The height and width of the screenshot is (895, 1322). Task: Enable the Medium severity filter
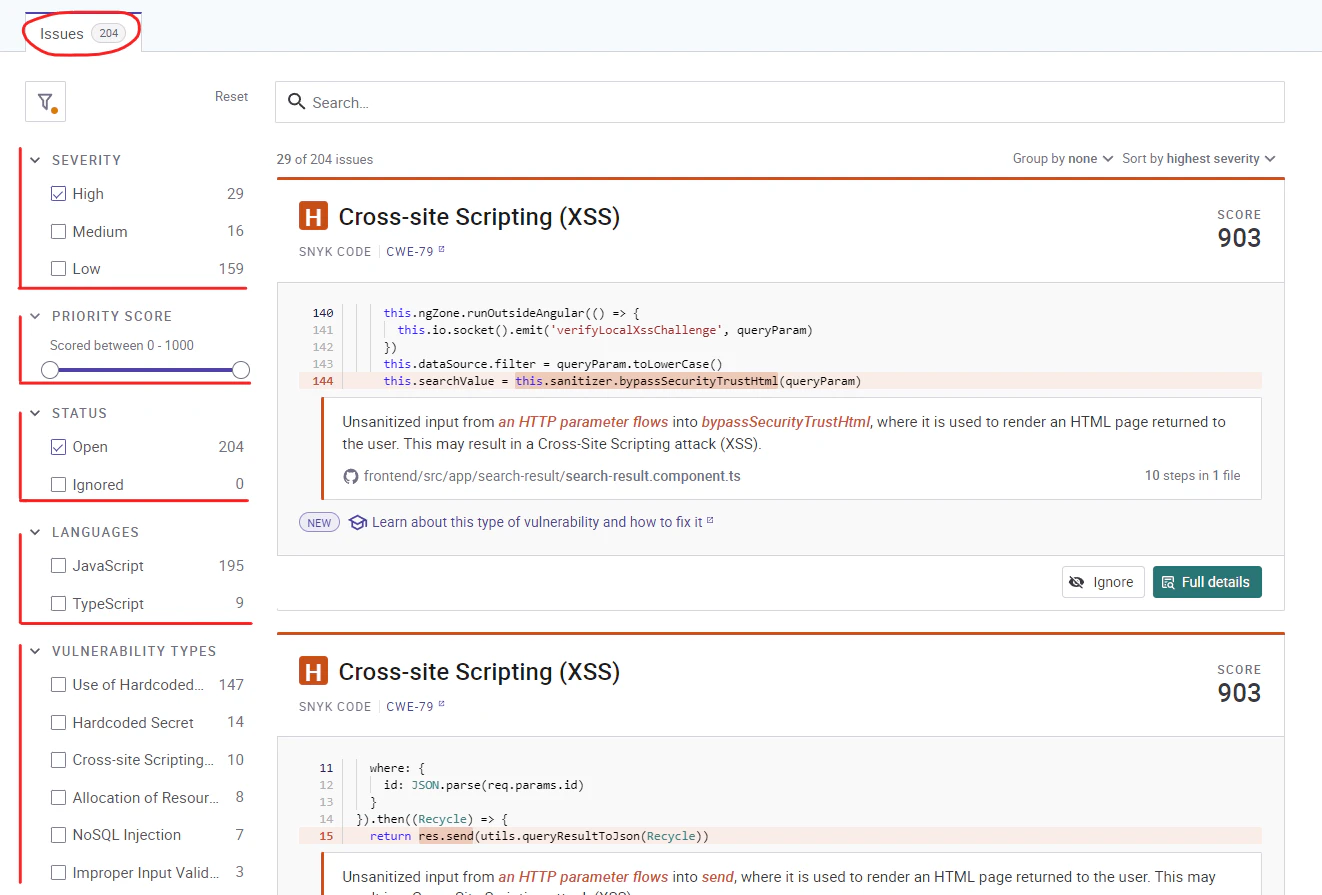(x=58, y=231)
